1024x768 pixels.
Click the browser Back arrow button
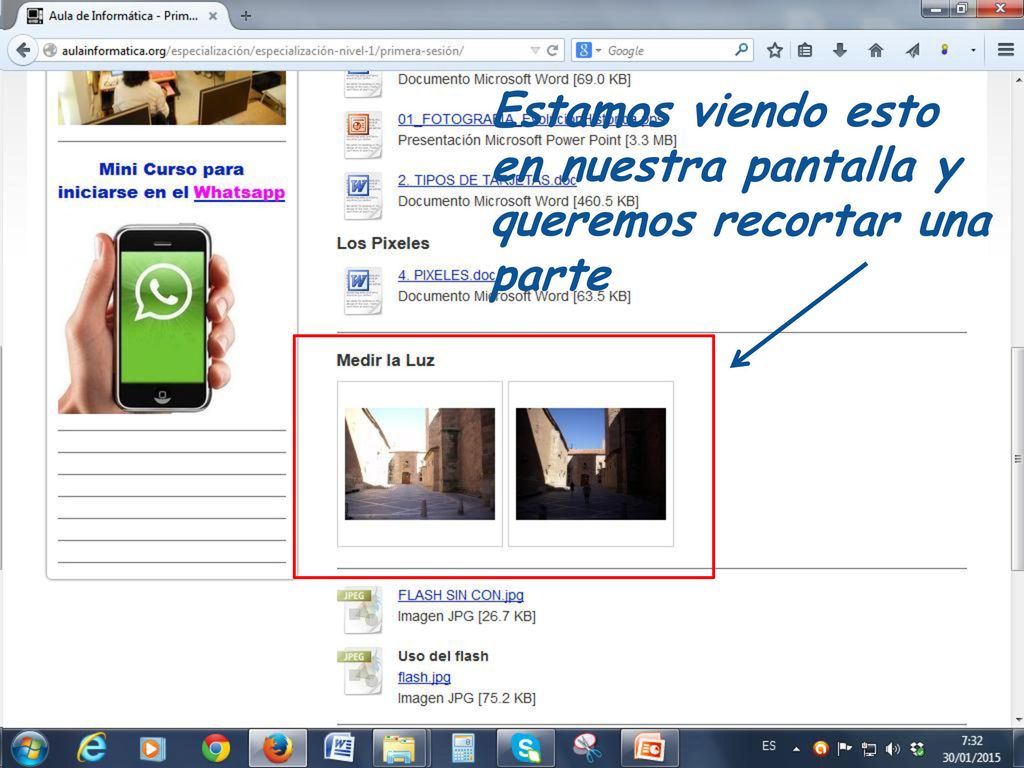[x=23, y=50]
